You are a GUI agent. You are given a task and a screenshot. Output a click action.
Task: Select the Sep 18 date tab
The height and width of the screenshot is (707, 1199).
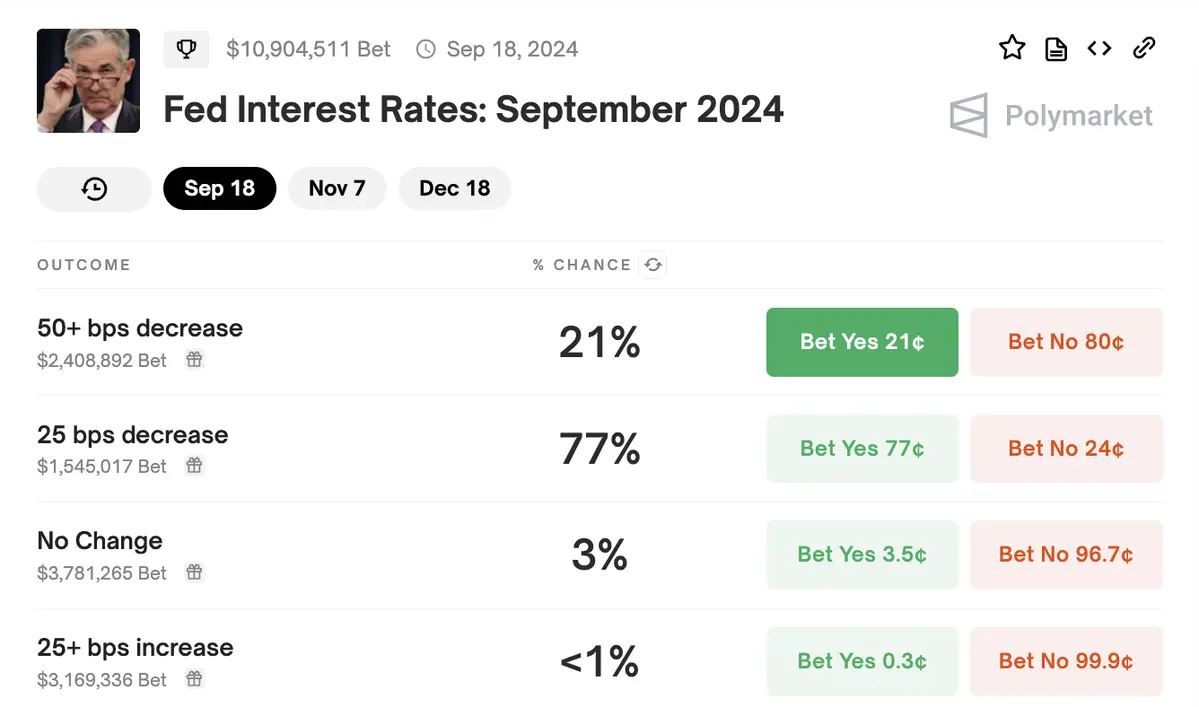[219, 188]
